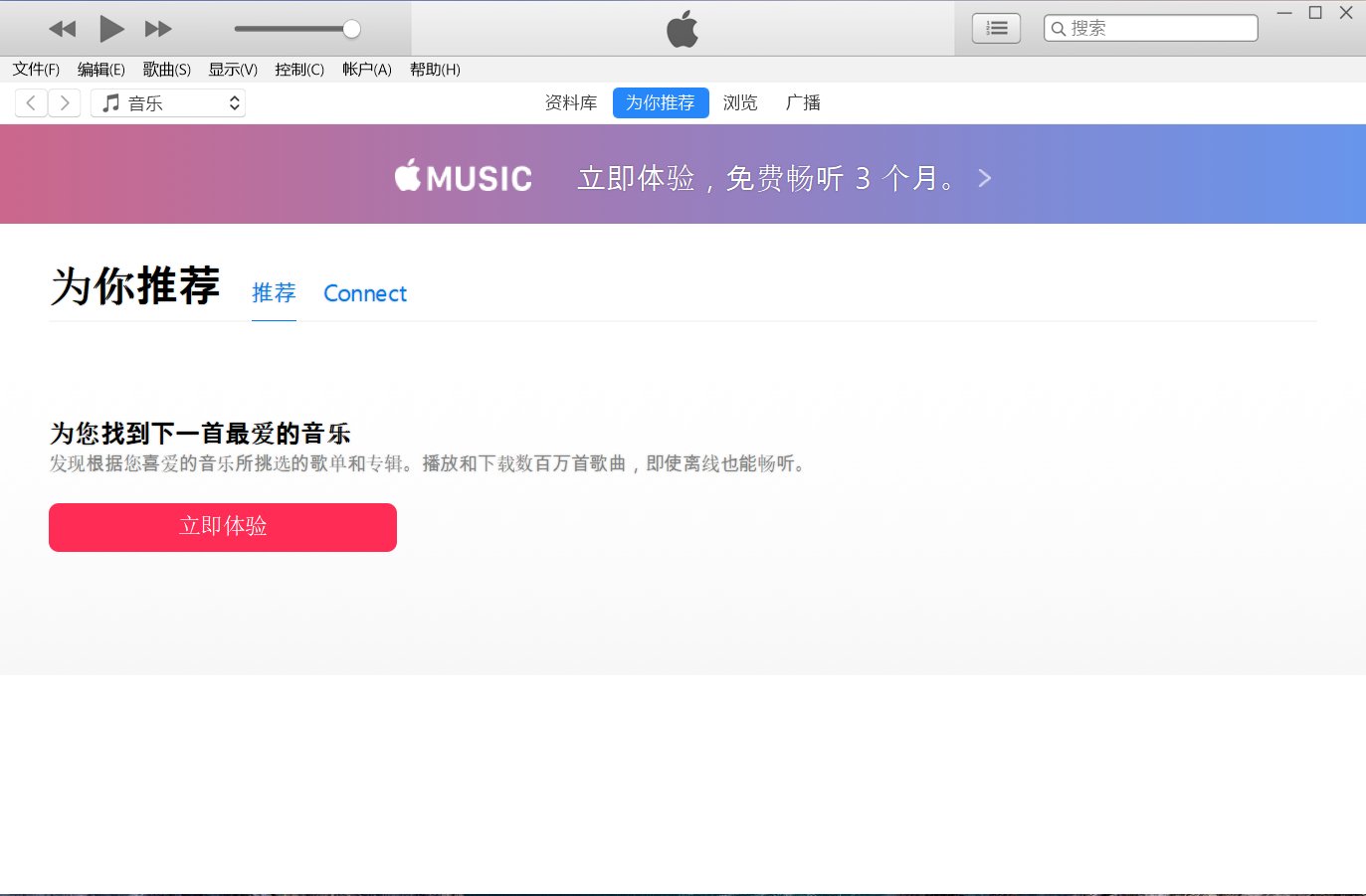Rewind to the previous track
The width and height of the screenshot is (1366, 896).
tap(62, 28)
